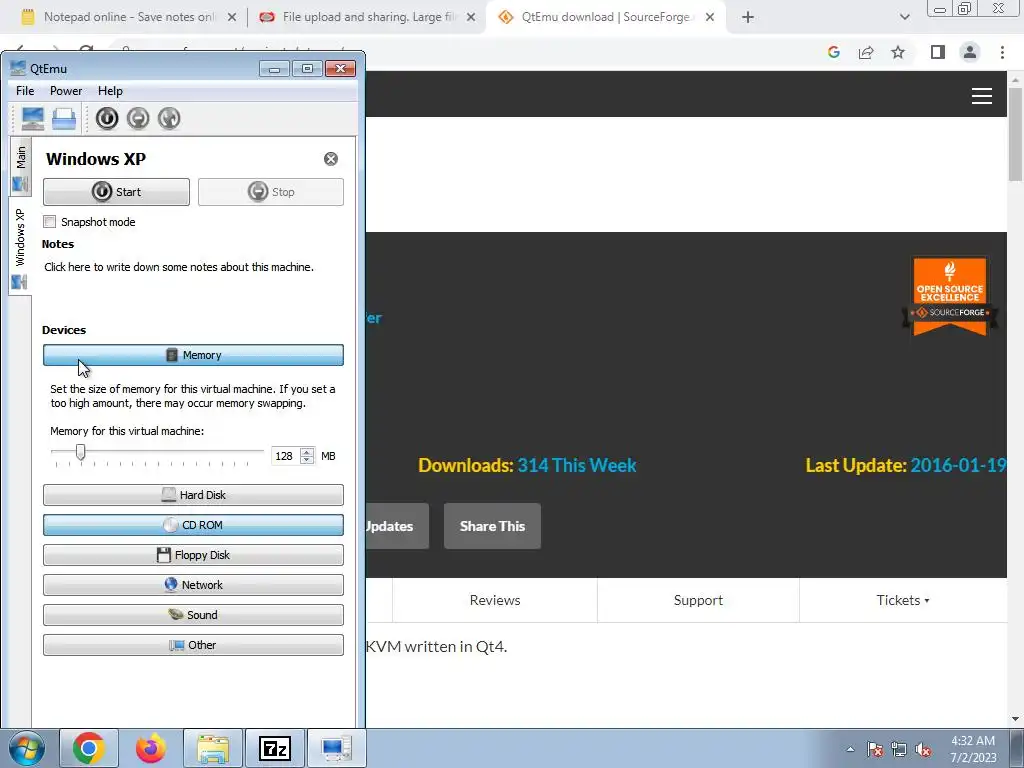
Task: Click the stop icon in QtEmu toolbar
Action: (x=138, y=118)
